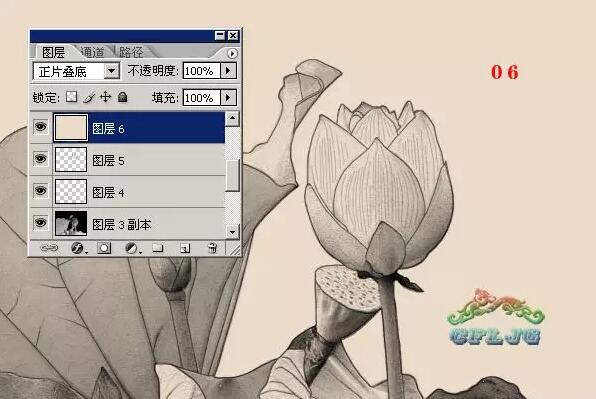Lock all padlock icon
Image resolution: width=596 pixels, height=399 pixels.
click(122, 97)
